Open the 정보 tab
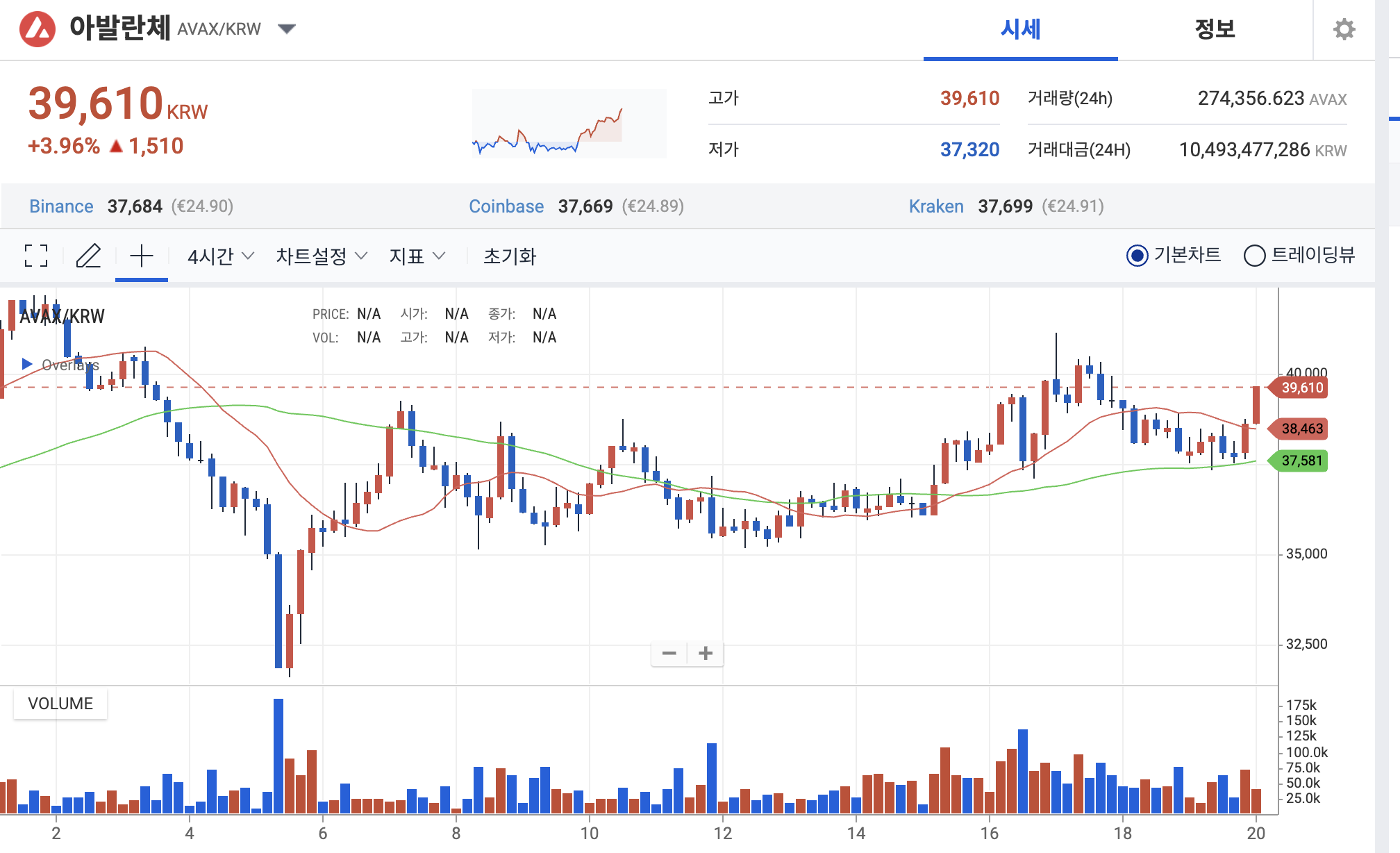This screenshot has height=853, width=1400. (x=1215, y=29)
